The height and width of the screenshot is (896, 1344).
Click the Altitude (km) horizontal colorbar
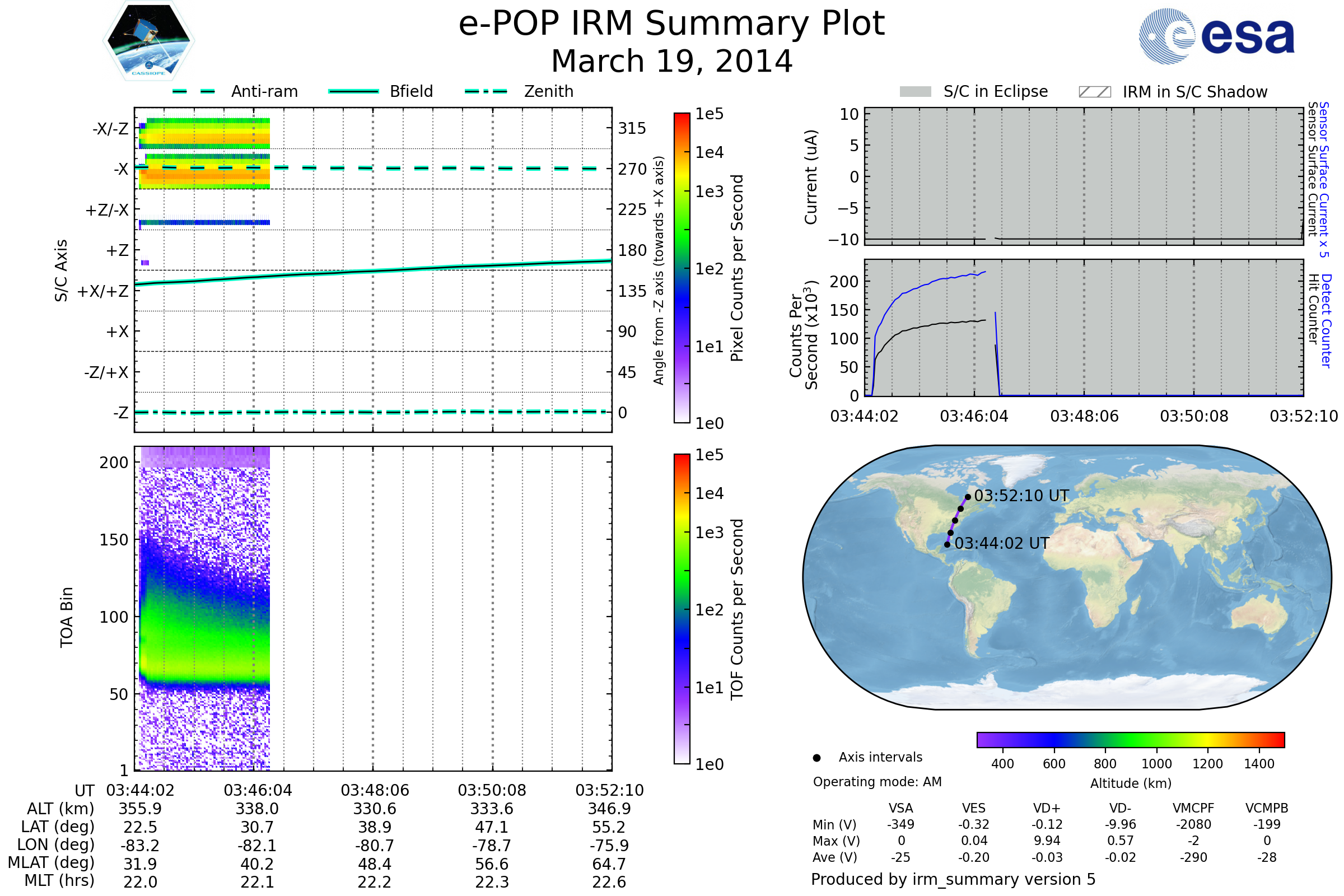tap(1130, 739)
